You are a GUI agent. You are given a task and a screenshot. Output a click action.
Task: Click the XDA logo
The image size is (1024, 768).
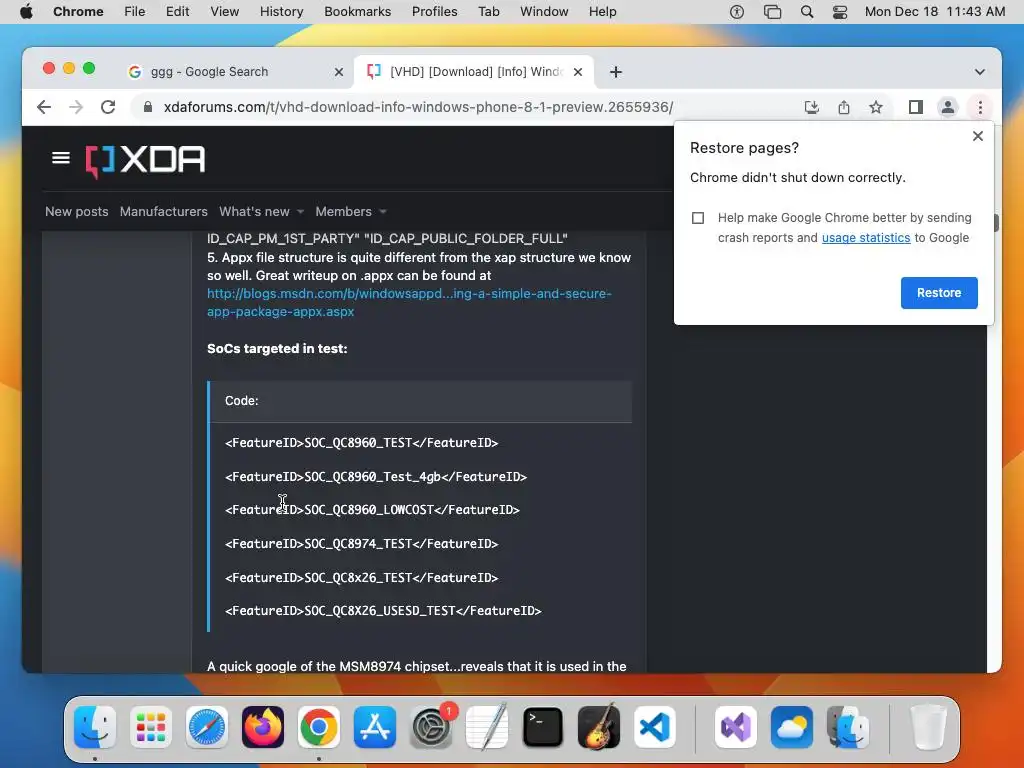[x=145, y=161]
